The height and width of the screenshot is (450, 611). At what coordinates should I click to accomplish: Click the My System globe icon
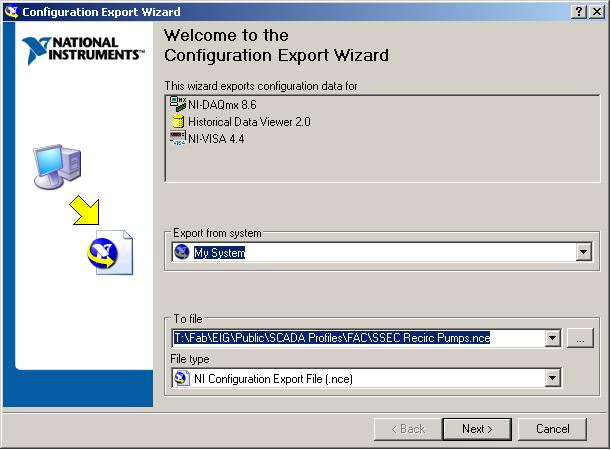click(182, 252)
